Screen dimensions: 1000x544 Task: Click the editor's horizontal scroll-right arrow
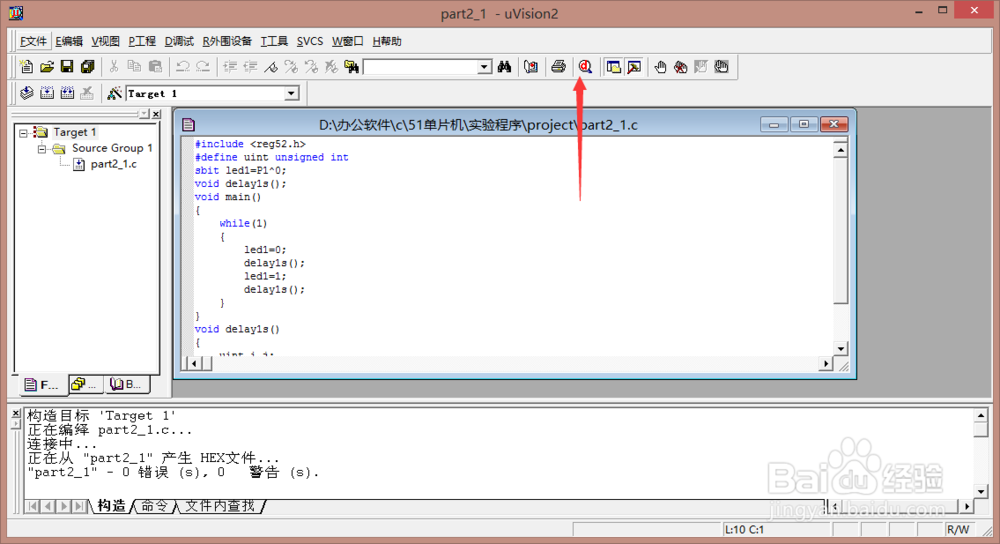tap(826, 364)
